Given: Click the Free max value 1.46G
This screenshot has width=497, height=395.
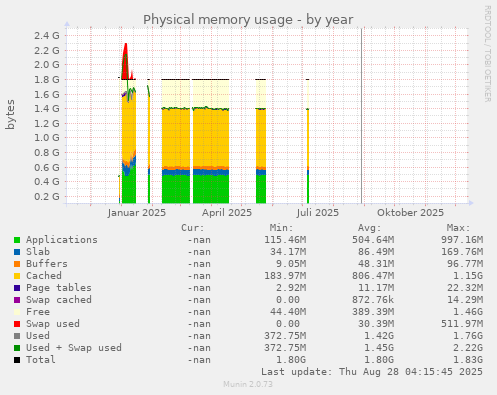Looking at the screenshot, I should 468,312.
